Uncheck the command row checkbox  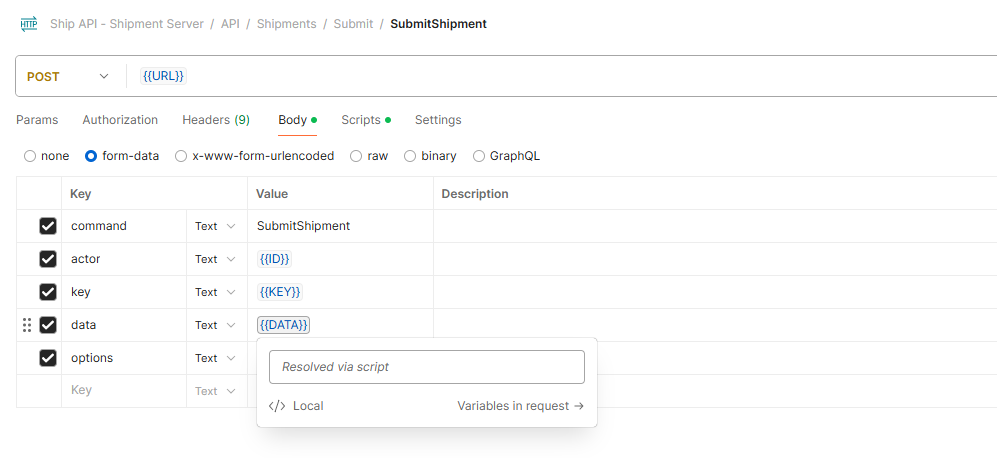coord(48,226)
